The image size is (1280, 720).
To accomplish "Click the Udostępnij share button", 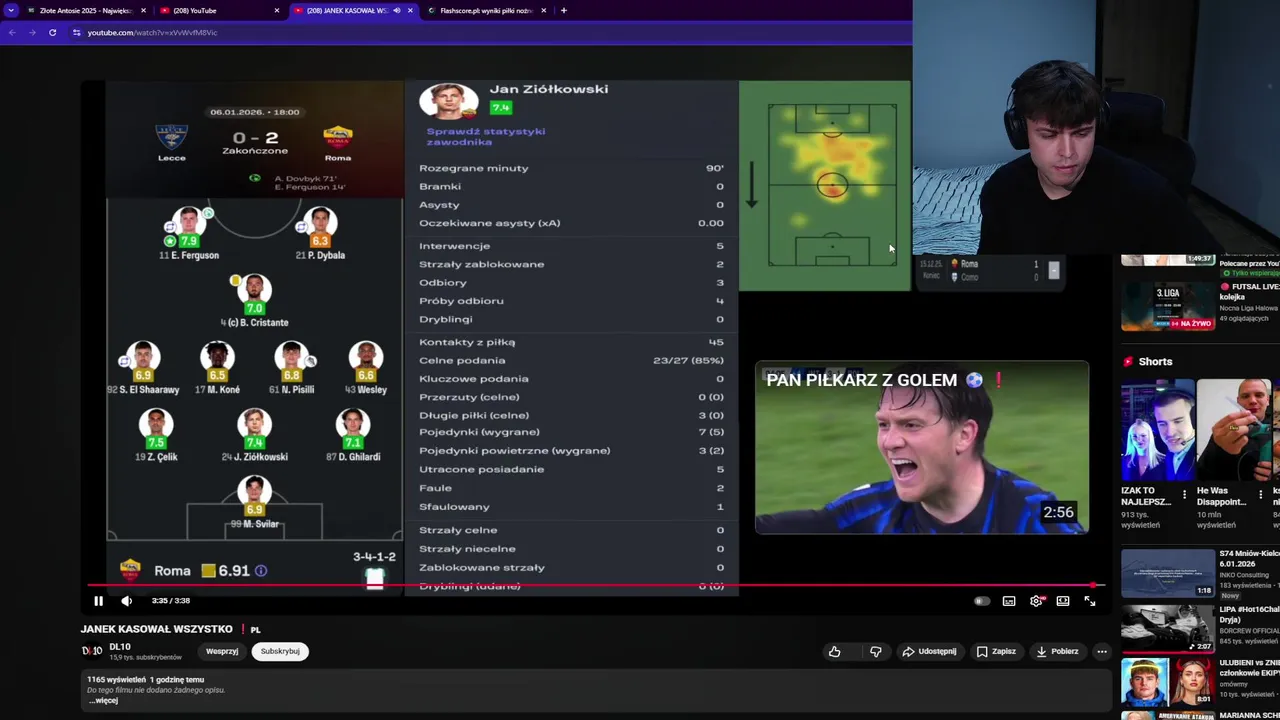I will (x=929, y=651).
